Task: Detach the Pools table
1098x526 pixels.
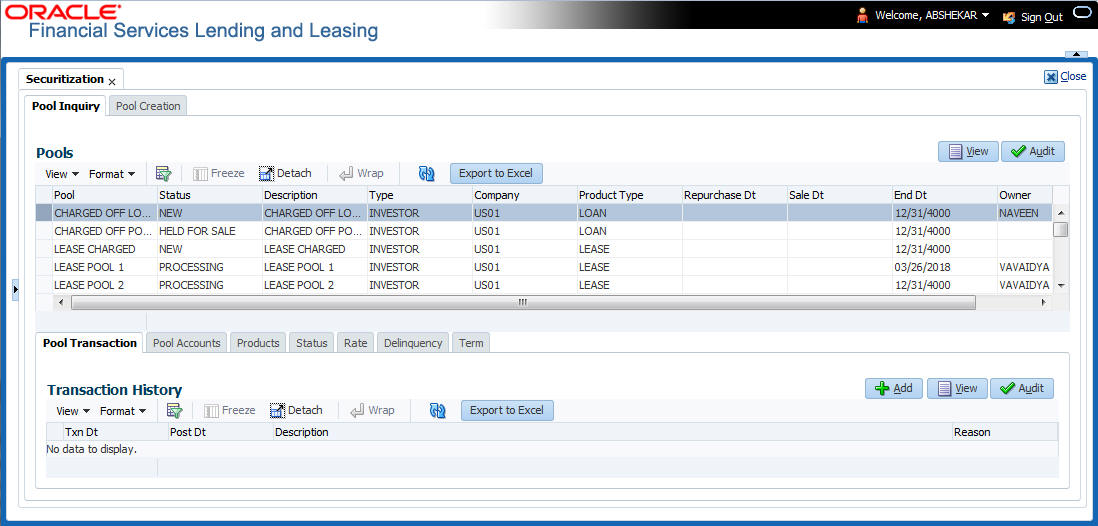Action: click(284, 173)
